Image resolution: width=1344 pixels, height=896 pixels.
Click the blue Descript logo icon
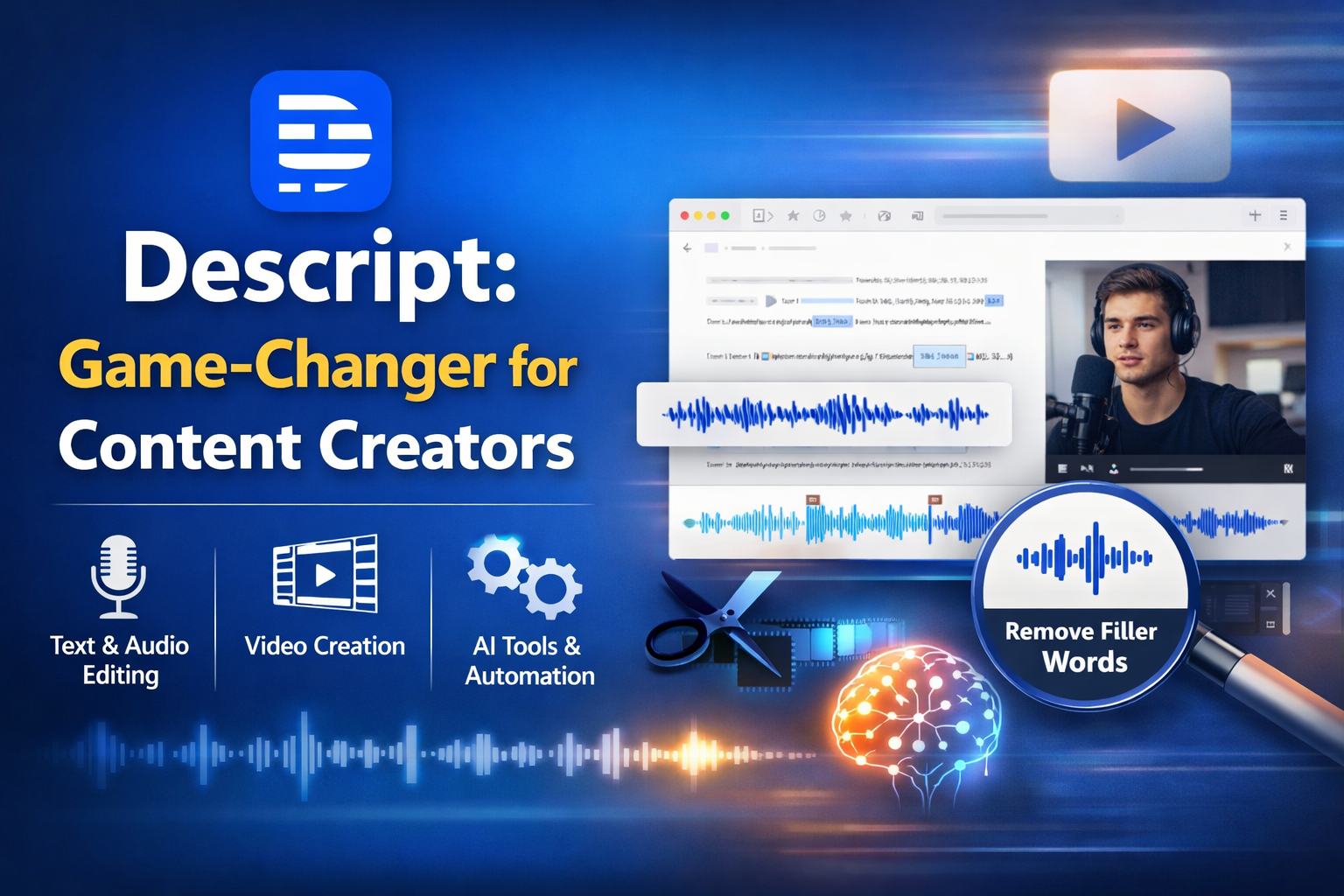tap(320, 141)
